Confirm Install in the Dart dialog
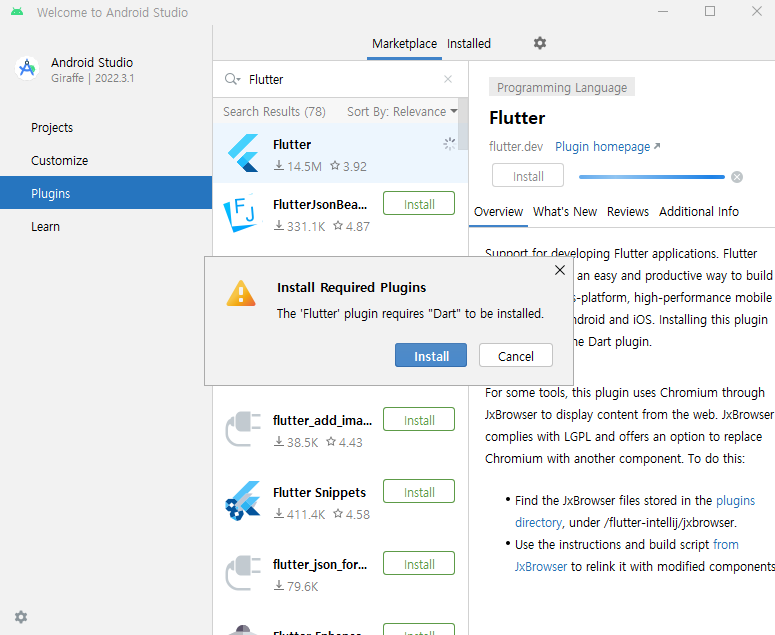 pos(431,355)
